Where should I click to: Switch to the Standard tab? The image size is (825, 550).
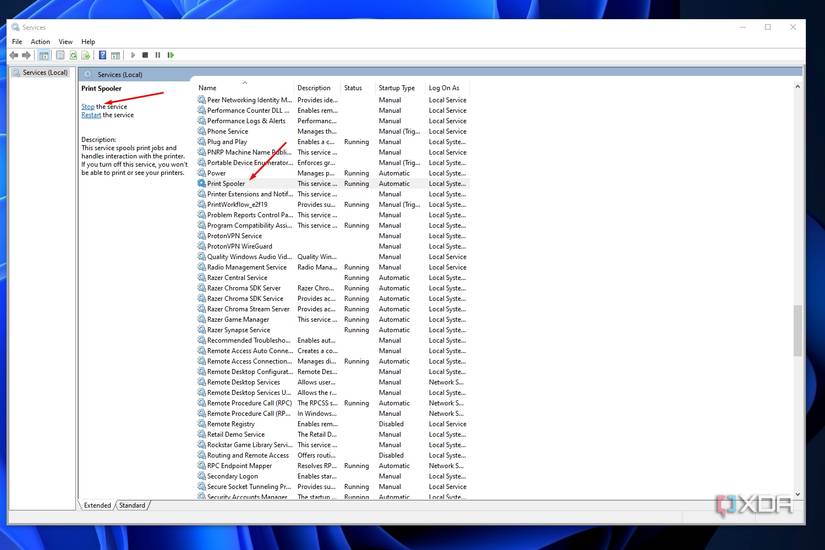tap(132, 505)
